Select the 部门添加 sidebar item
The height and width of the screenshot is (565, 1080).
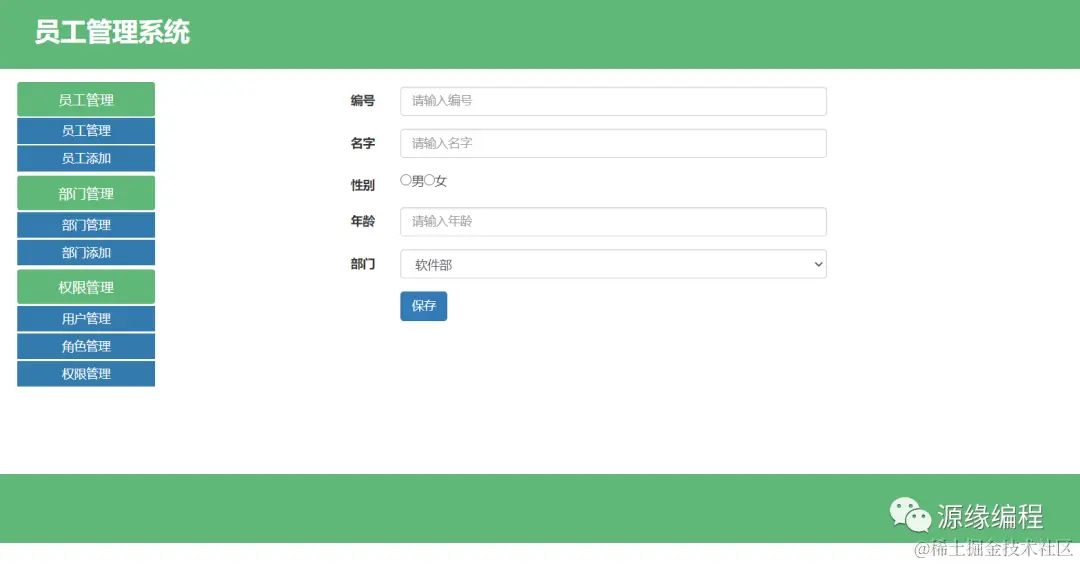click(x=86, y=252)
